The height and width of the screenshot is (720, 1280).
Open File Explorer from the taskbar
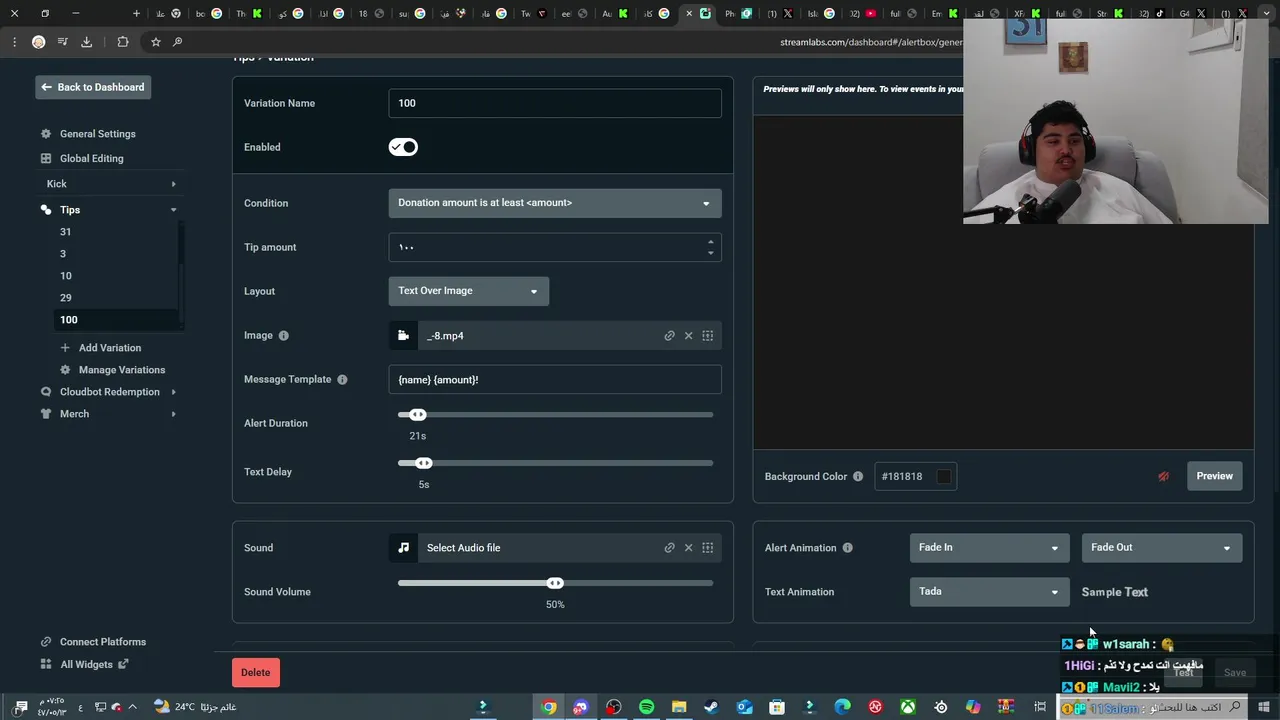coord(679,707)
